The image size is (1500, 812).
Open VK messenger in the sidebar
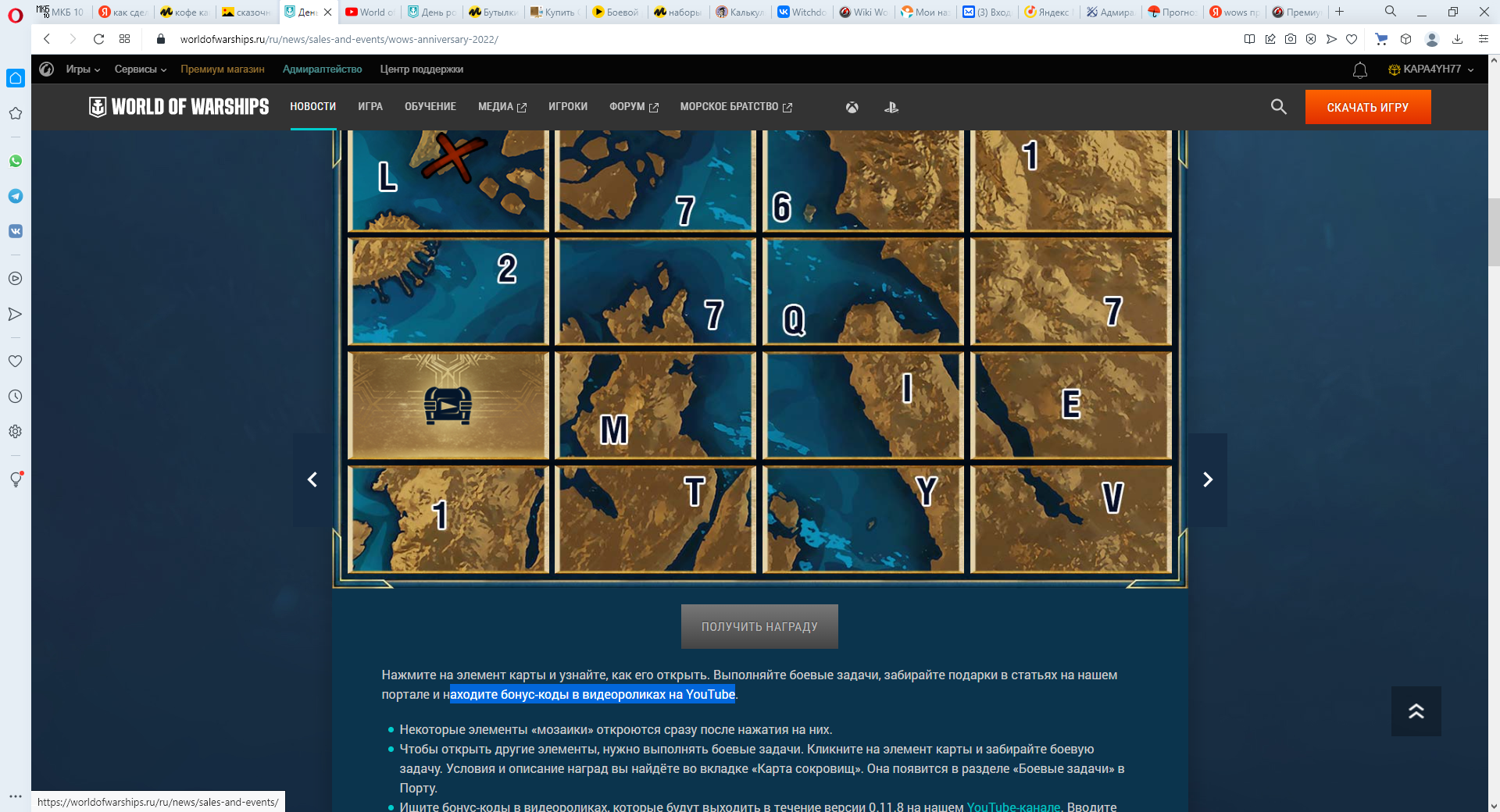pyautogui.click(x=16, y=231)
